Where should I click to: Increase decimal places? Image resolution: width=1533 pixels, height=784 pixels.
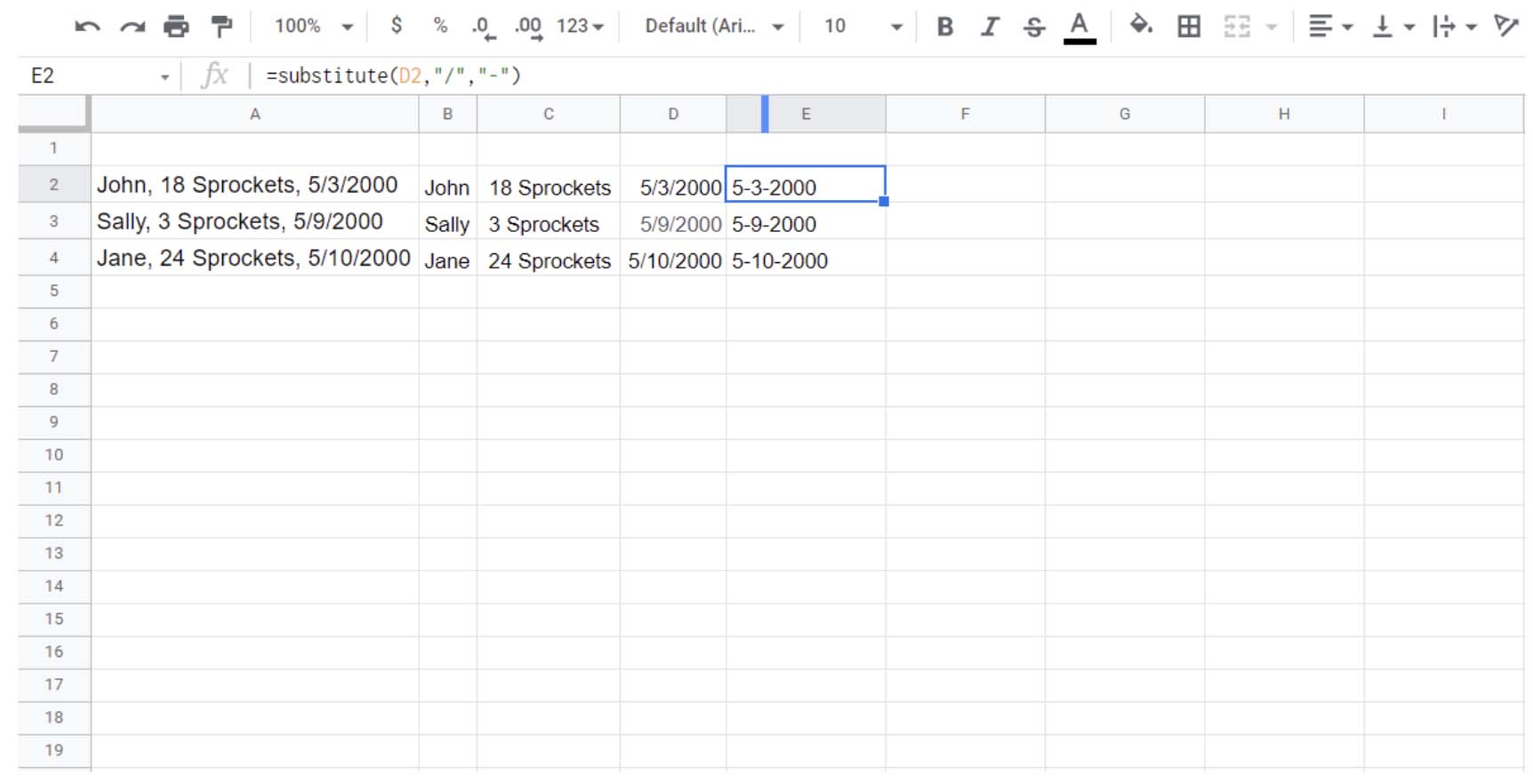pos(528,28)
